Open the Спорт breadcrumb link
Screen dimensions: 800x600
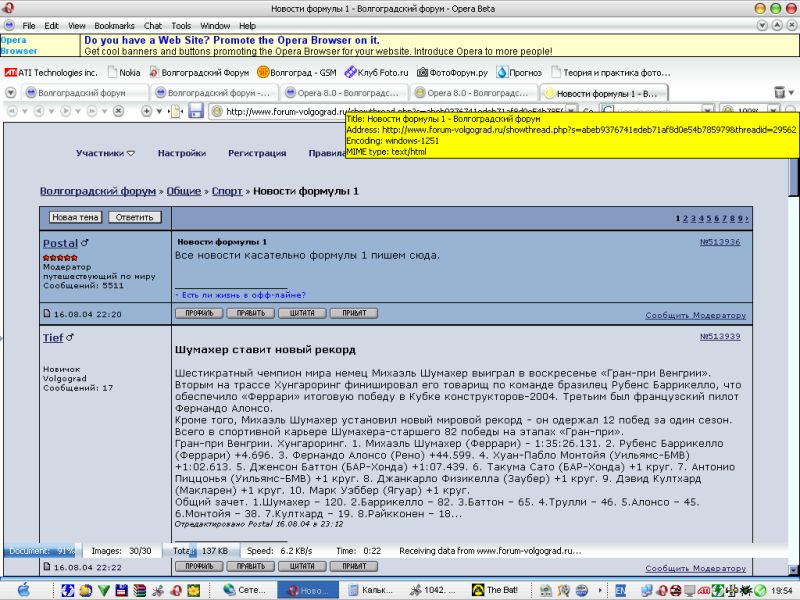click(226, 191)
